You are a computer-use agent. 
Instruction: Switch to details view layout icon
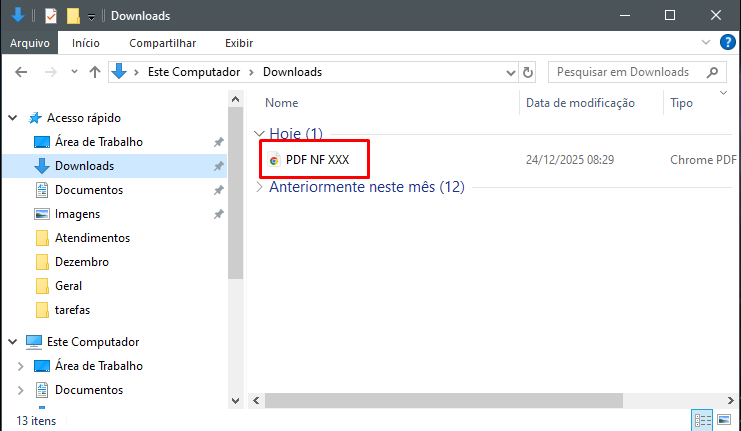point(701,420)
